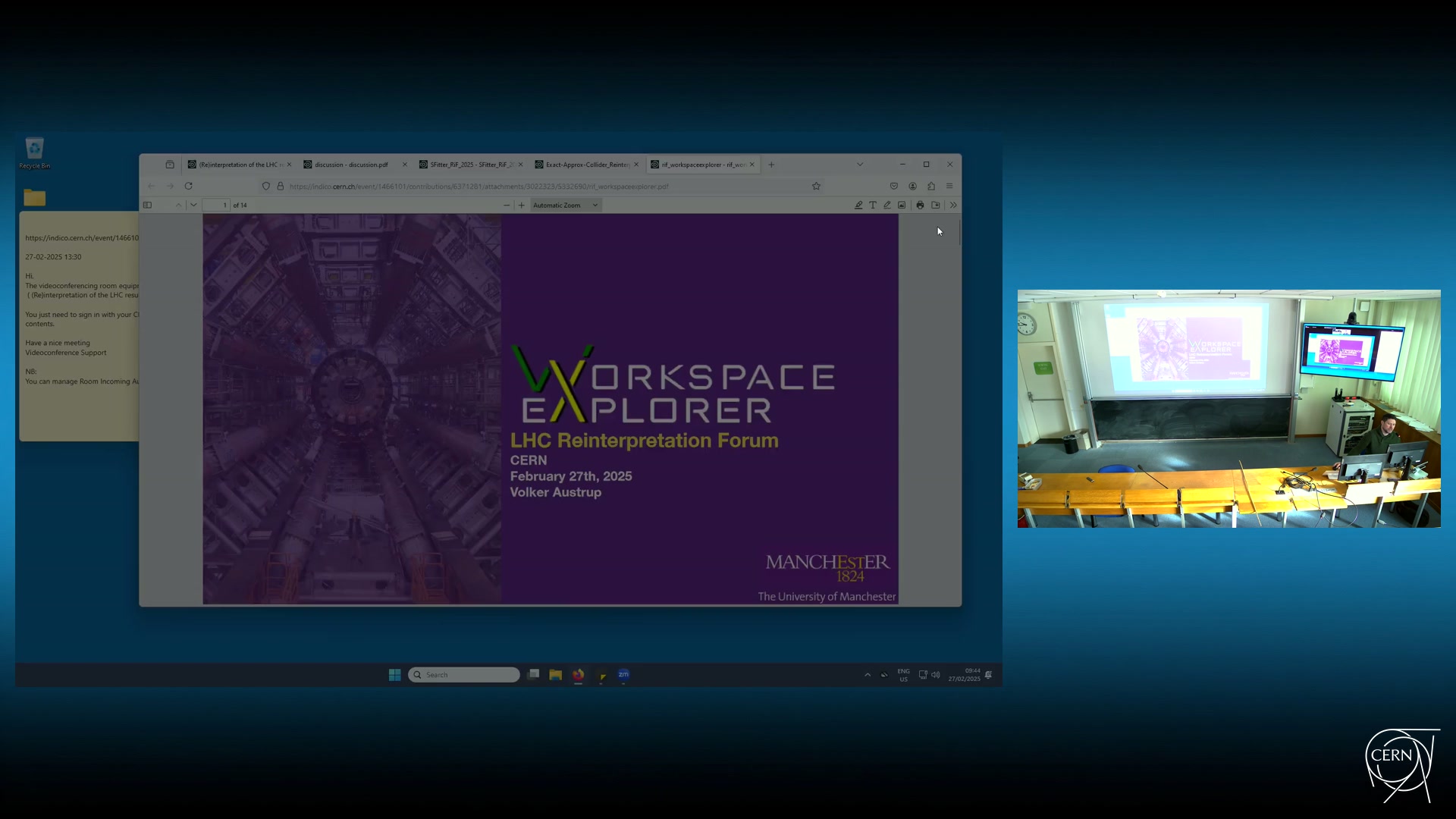Viewport: 1456px width, 819px height.
Task: Click the PDF viewer vertical scrollbar
Action: coord(959,231)
